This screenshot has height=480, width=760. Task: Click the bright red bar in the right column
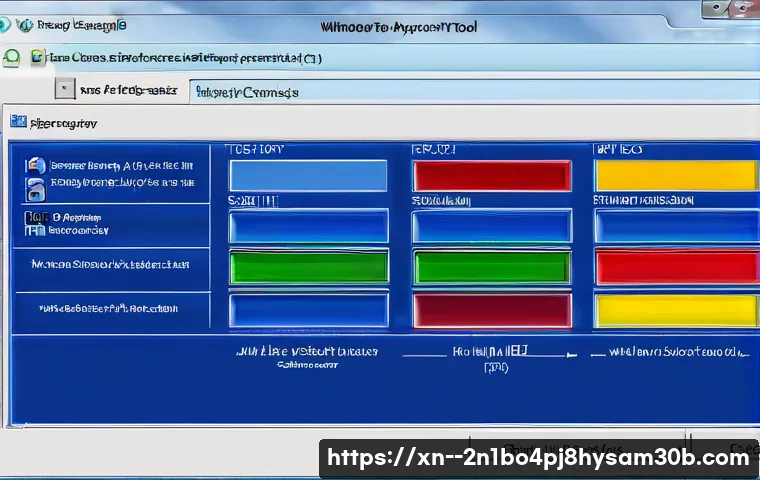[x=677, y=267]
